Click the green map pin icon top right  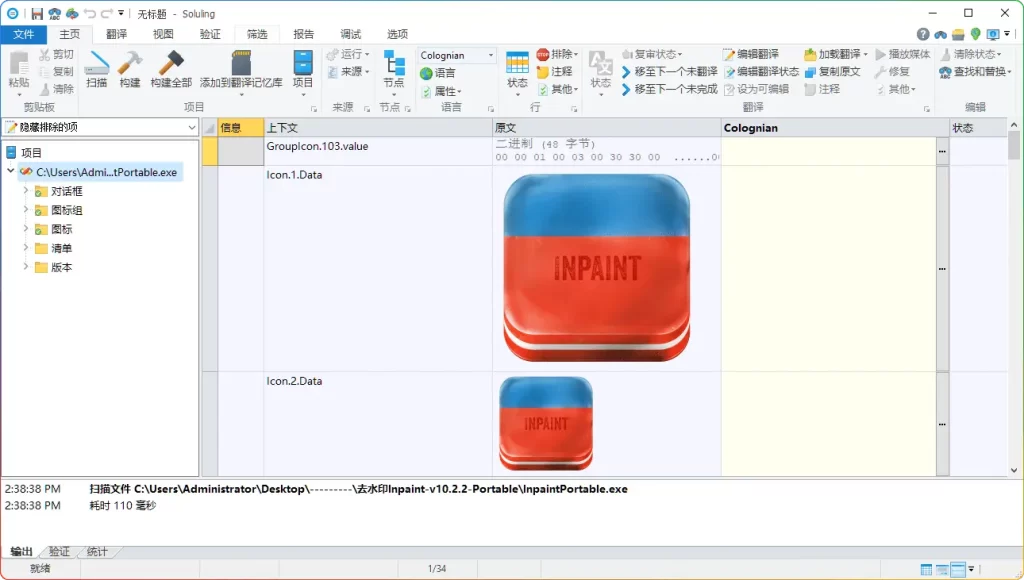[x=976, y=34]
